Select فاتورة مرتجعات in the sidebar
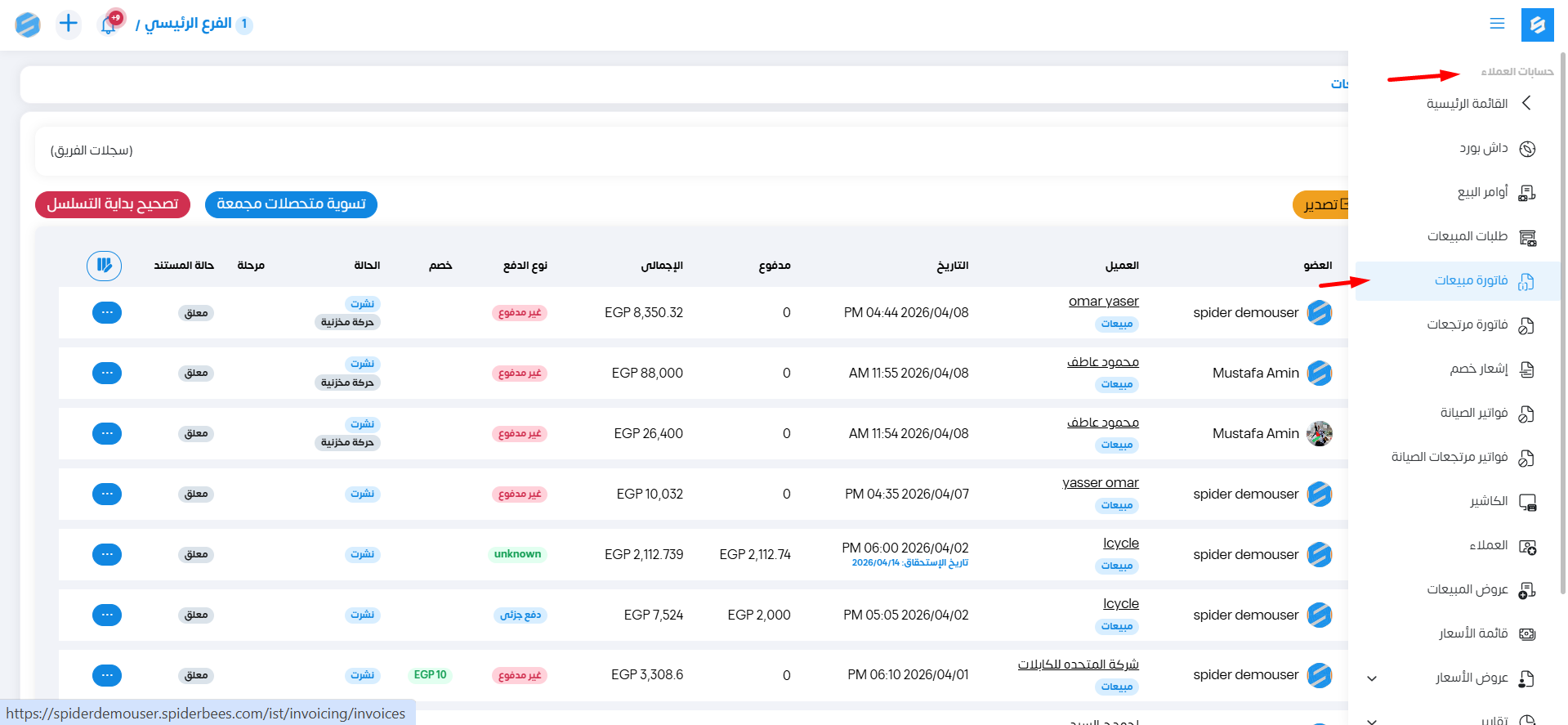Viewport: 1568px width, 725px height. coord(1467,325)
